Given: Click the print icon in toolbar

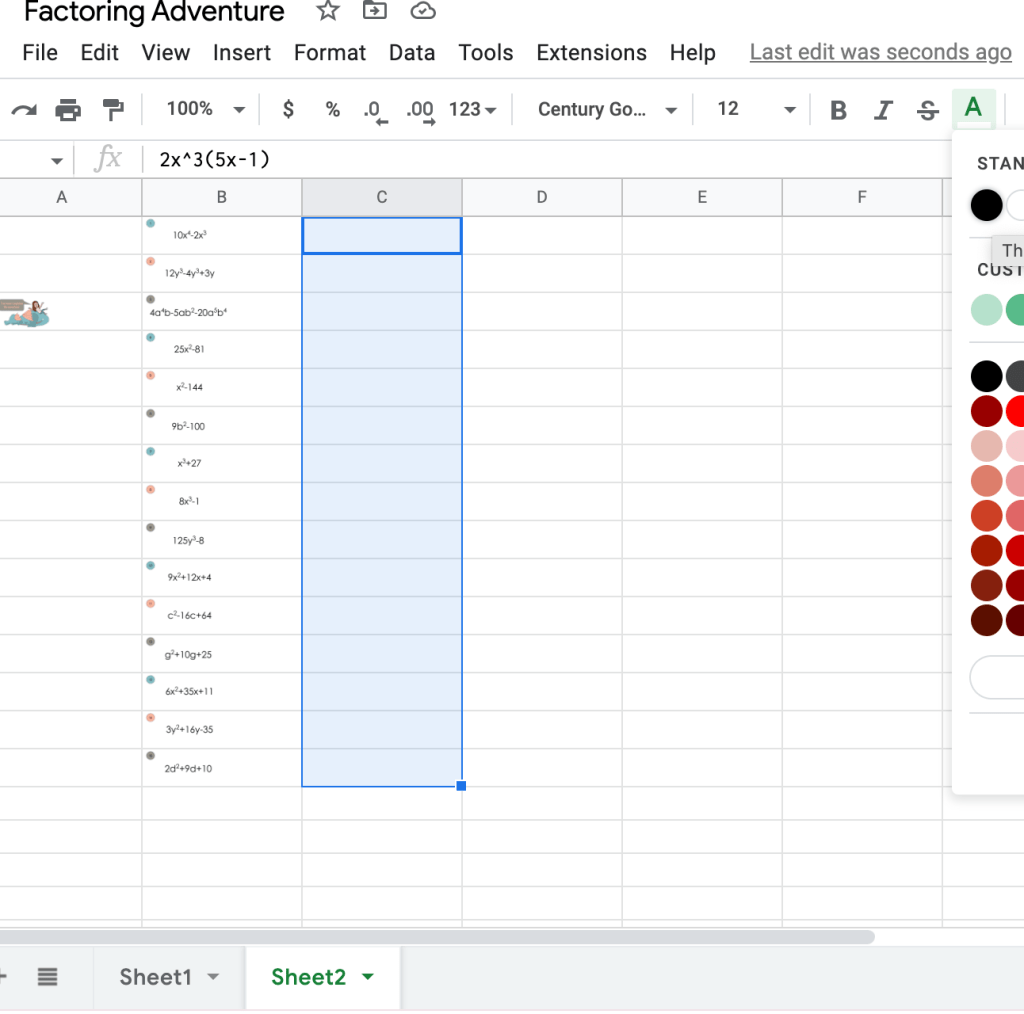Looking at the screenshot, I should click(x=68, y=110).
